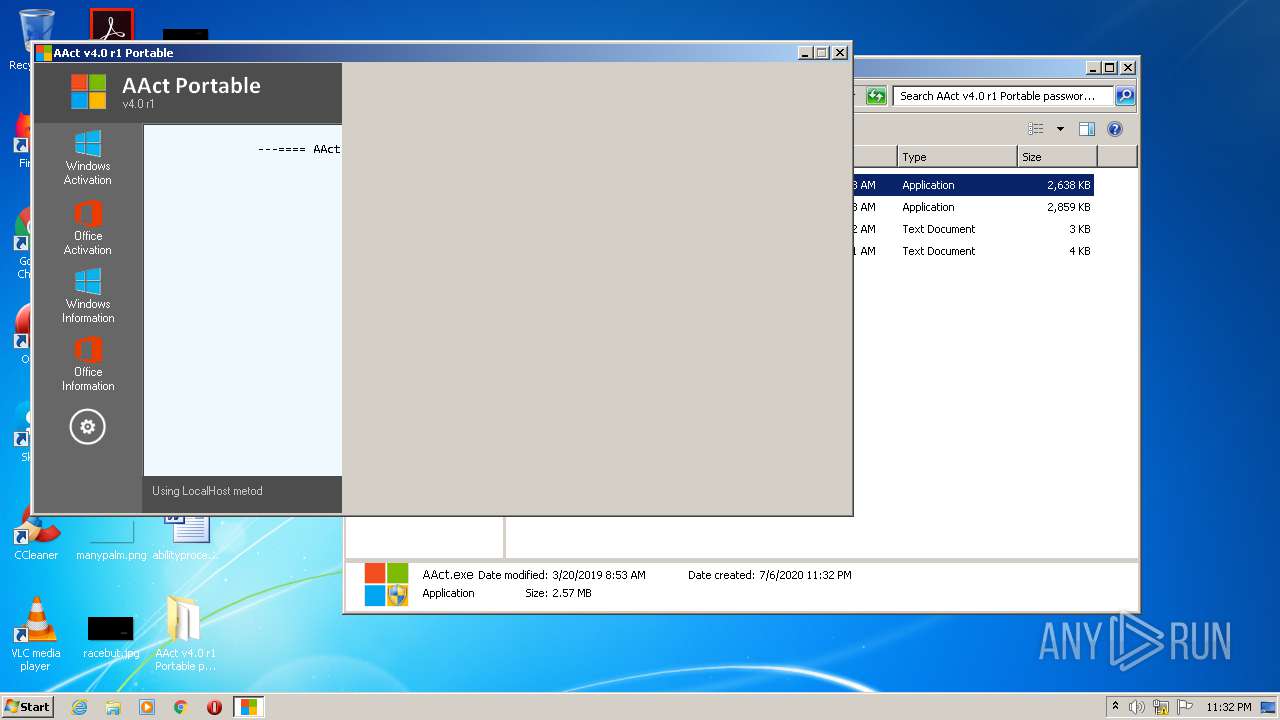This screenshot has height=720, width=1280.
Task: Sort files by Size column
Action: coord(1057,157)
